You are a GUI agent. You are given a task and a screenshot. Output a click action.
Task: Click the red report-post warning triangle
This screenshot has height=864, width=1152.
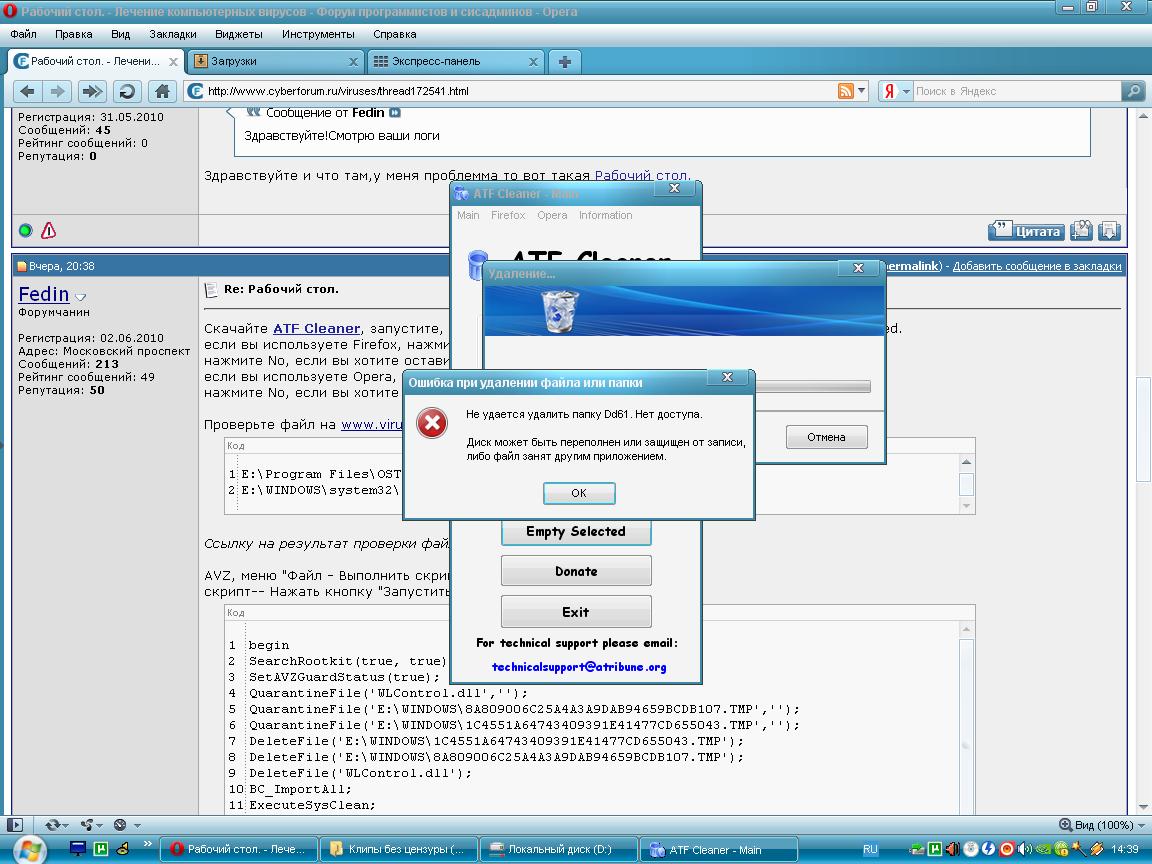click(x=48, y=231)
